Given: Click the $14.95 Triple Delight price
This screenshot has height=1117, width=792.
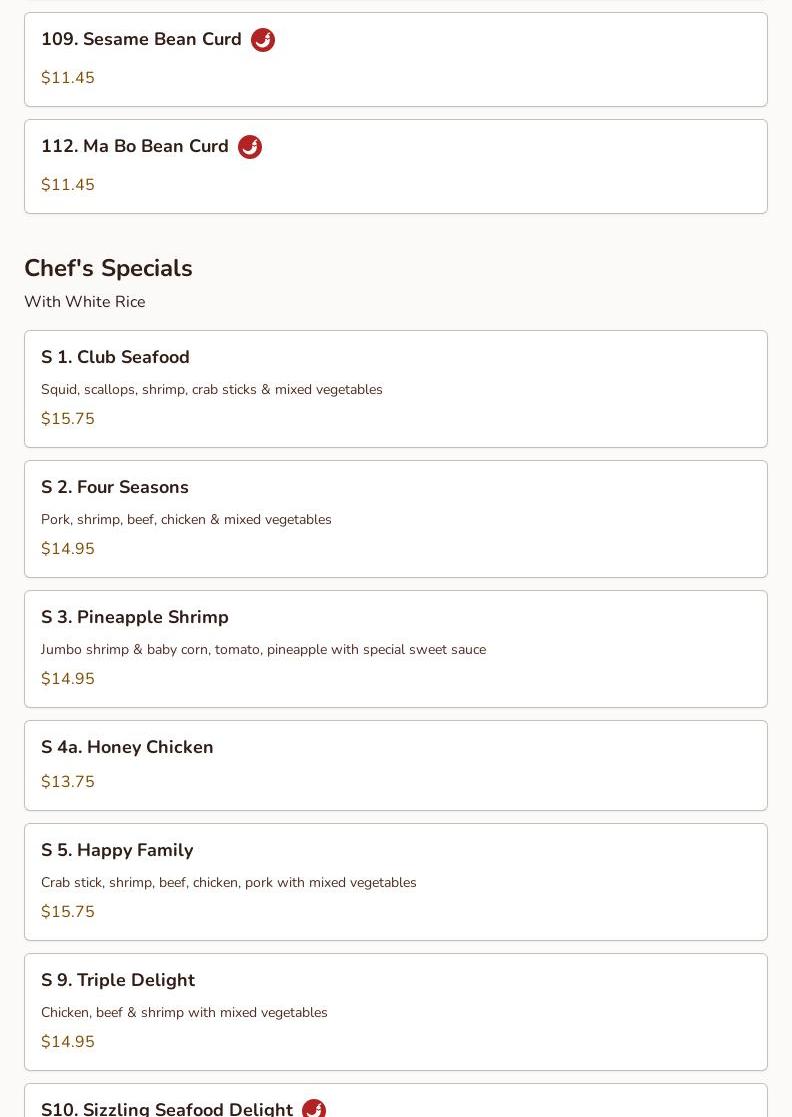Looking at the screenshot, I should coord(68,1041).
